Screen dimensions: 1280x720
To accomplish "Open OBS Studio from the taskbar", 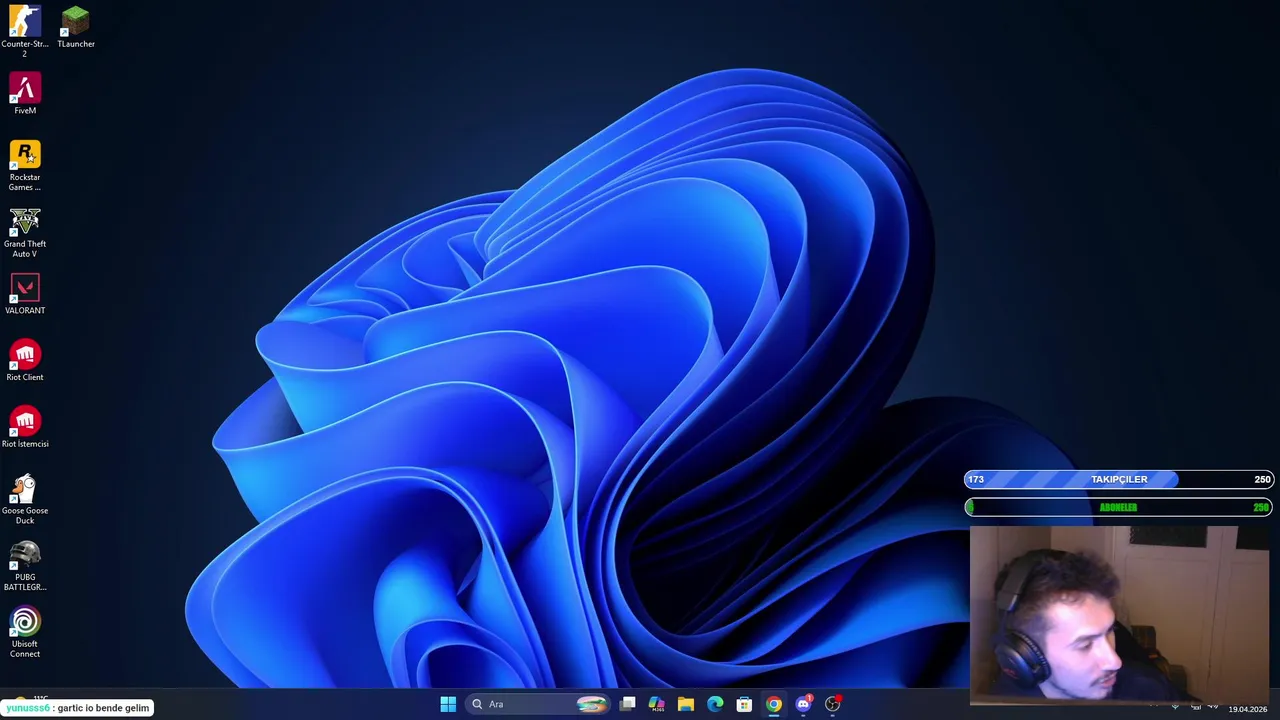I will 832,704.
